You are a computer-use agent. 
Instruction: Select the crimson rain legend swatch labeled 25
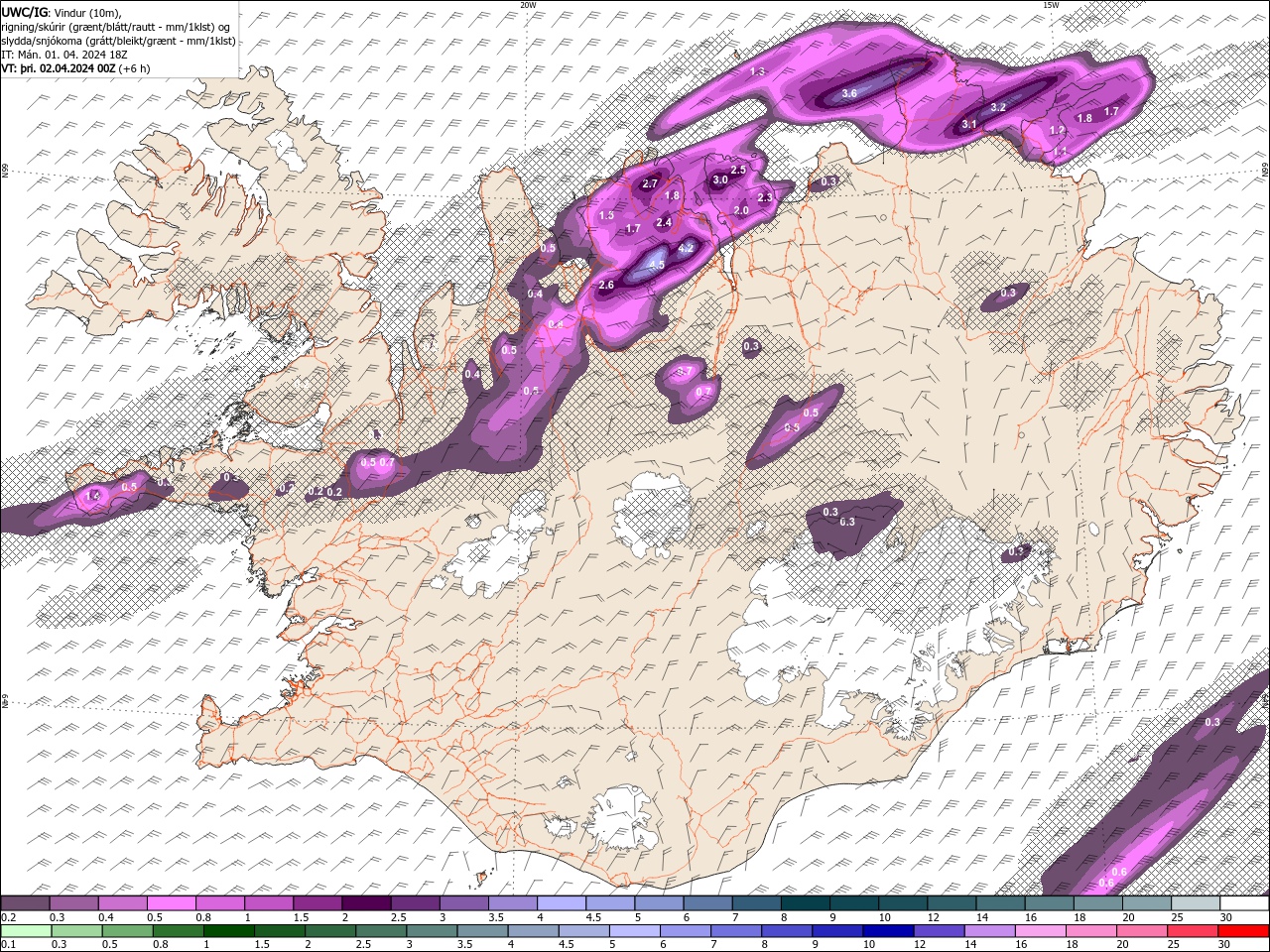[x=1194, y=931]
